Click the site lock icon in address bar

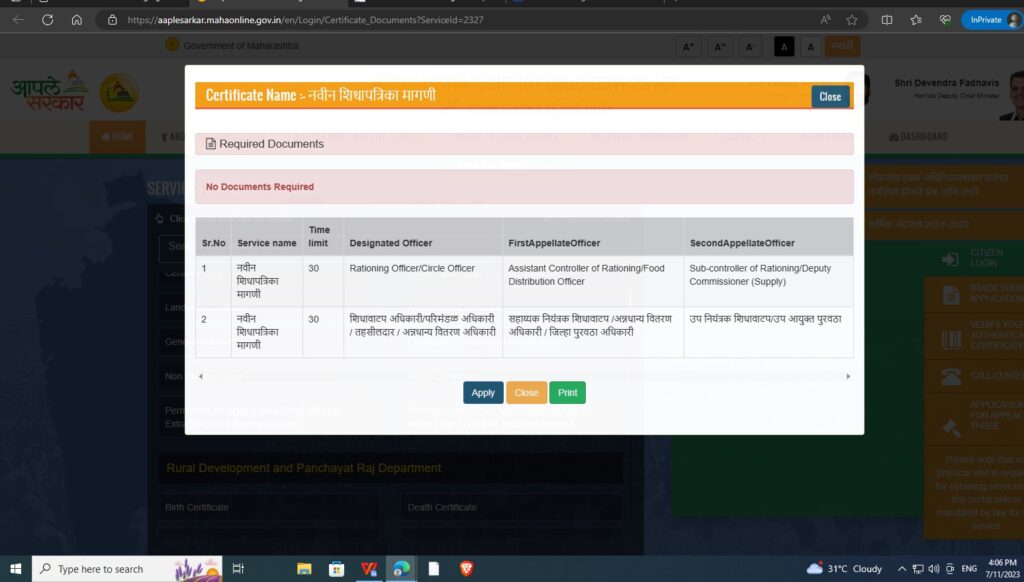coord(112,19)
